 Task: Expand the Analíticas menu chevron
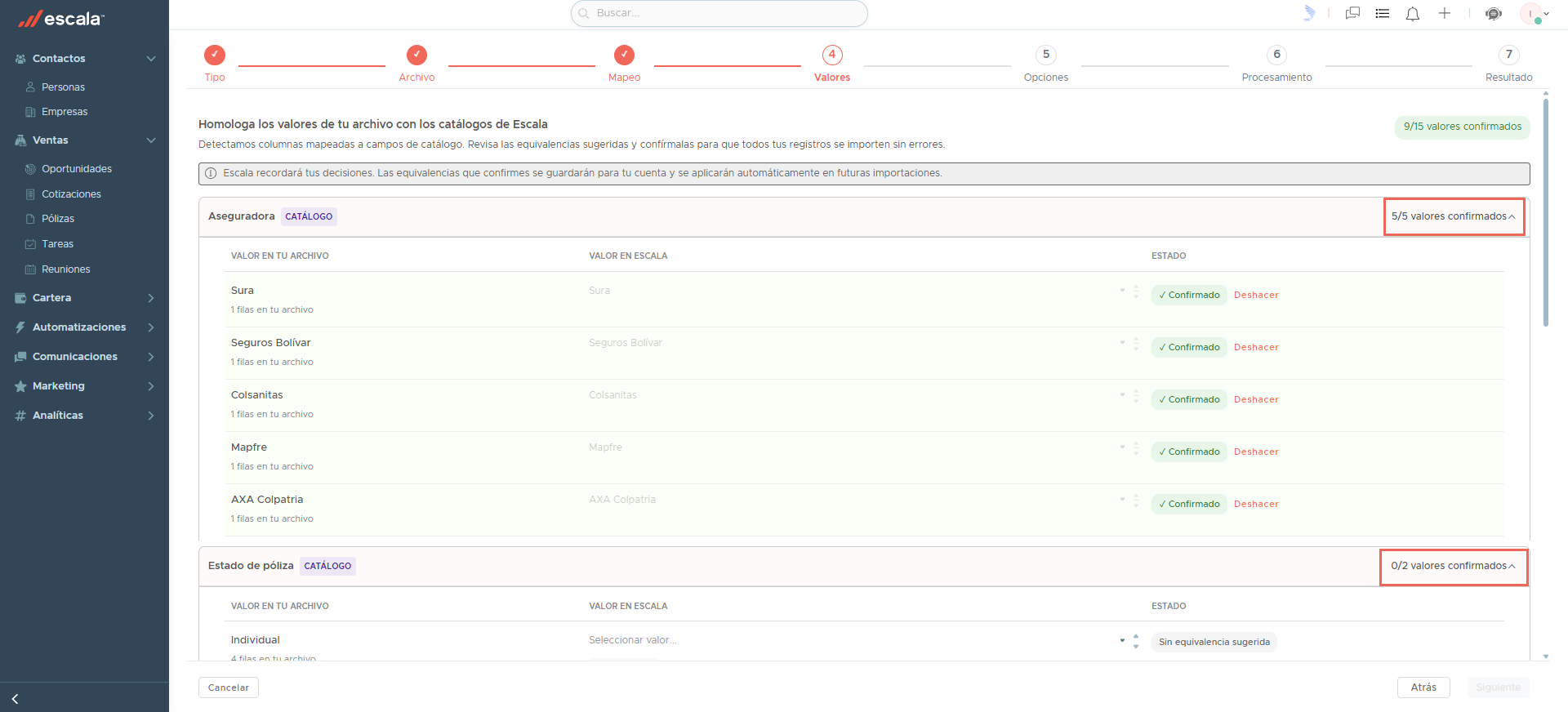pos(151,416)
